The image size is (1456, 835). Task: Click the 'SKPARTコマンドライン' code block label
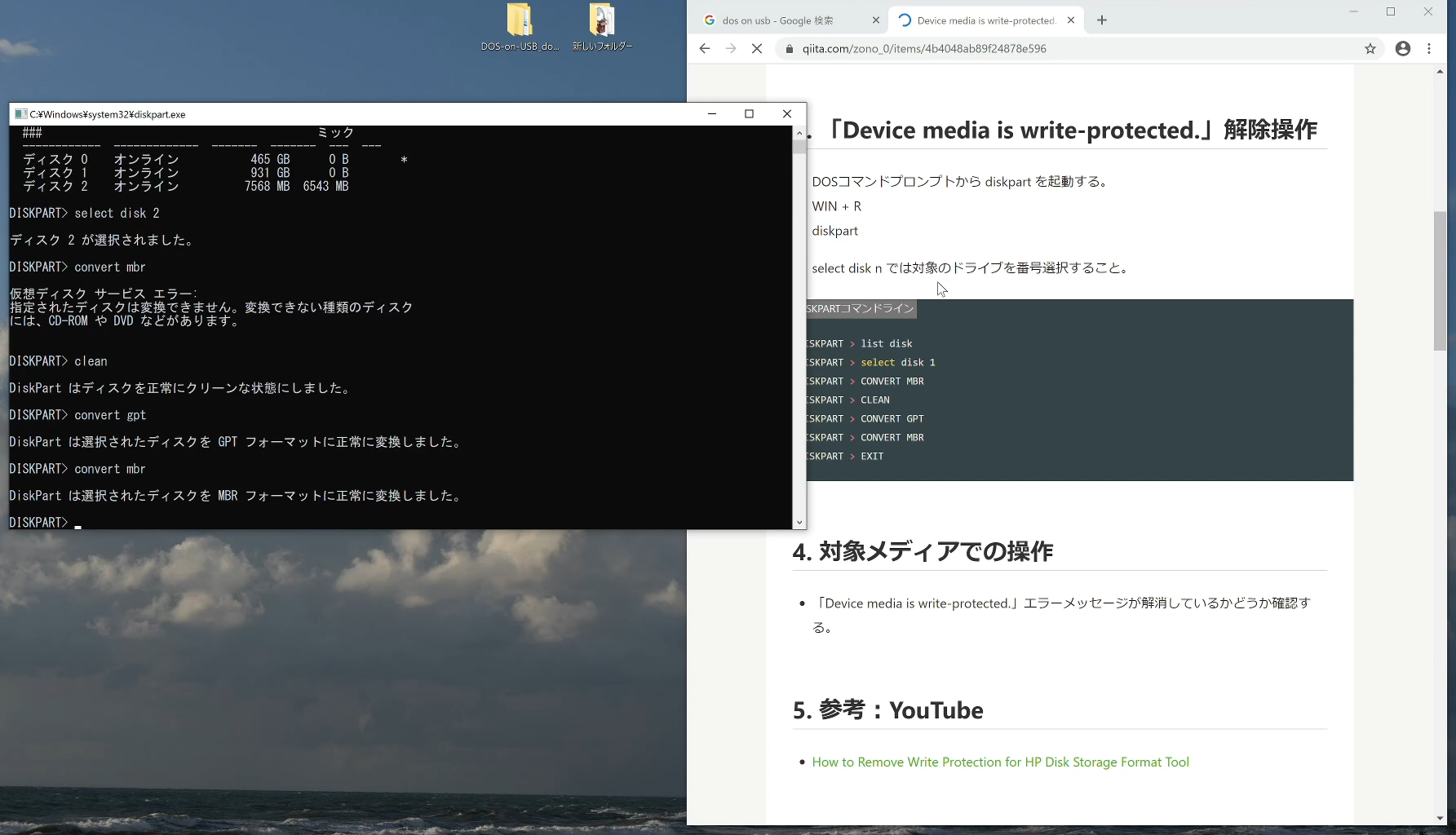pyautogui.click(x=861, y=309)
